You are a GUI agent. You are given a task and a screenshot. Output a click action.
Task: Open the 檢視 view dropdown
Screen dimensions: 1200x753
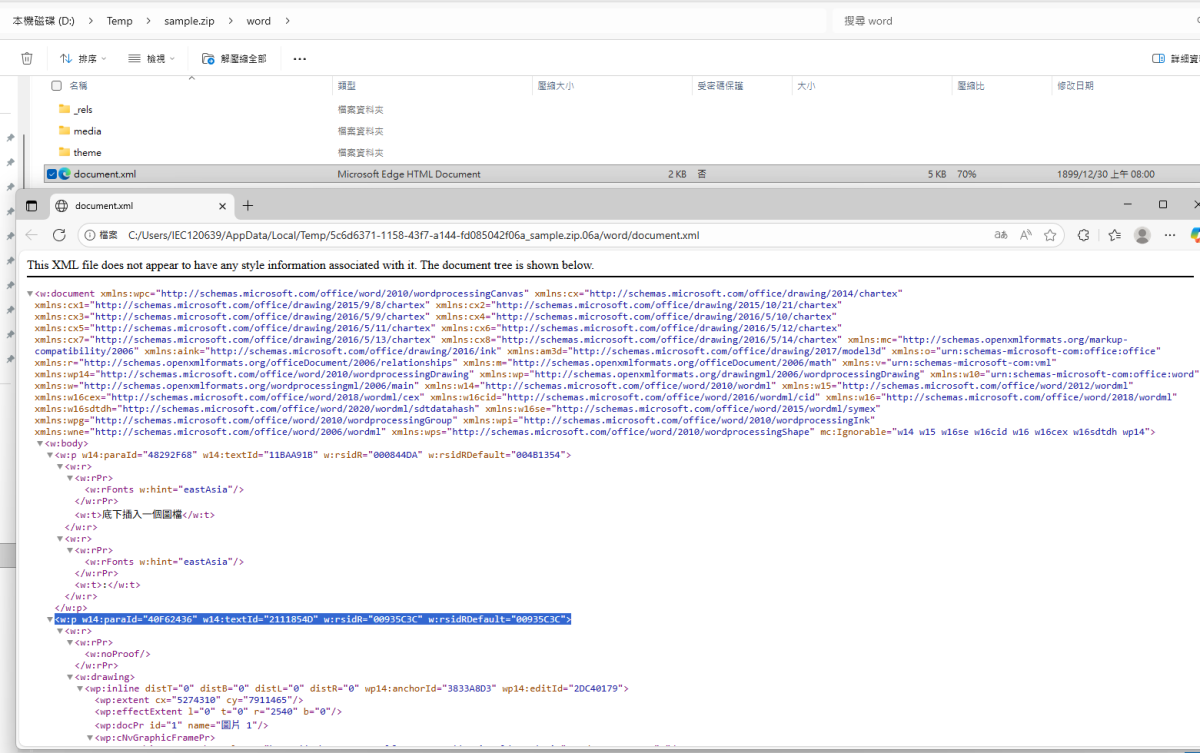[152, 58]
